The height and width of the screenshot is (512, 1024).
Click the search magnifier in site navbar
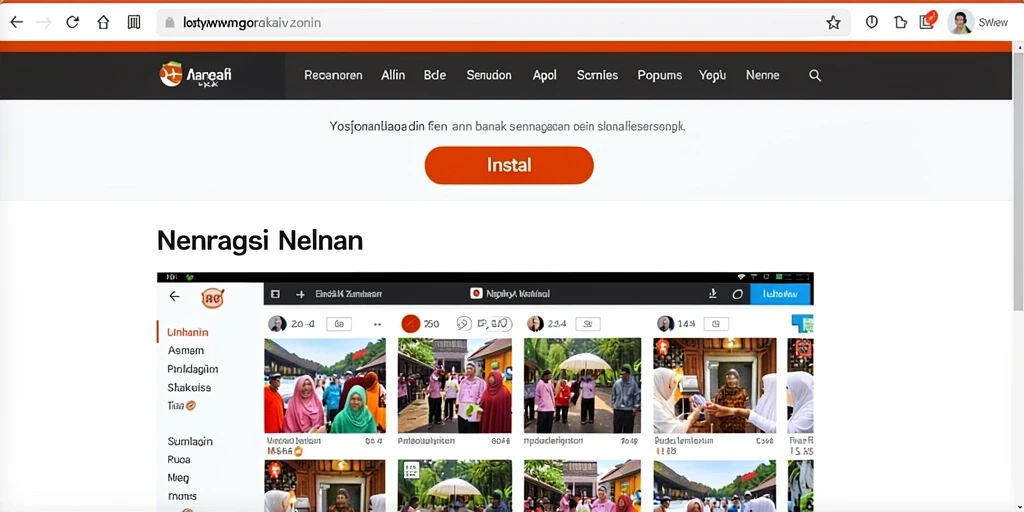(x=815, y=75)
